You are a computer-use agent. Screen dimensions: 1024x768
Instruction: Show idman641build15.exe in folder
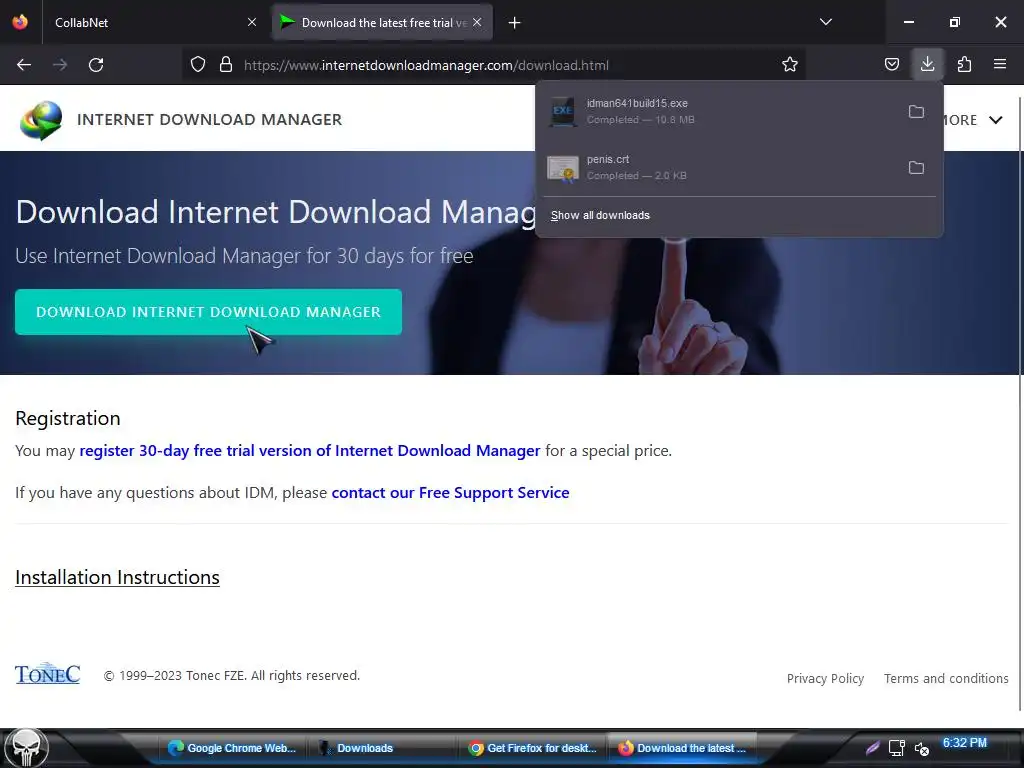(x=916, y=112)
